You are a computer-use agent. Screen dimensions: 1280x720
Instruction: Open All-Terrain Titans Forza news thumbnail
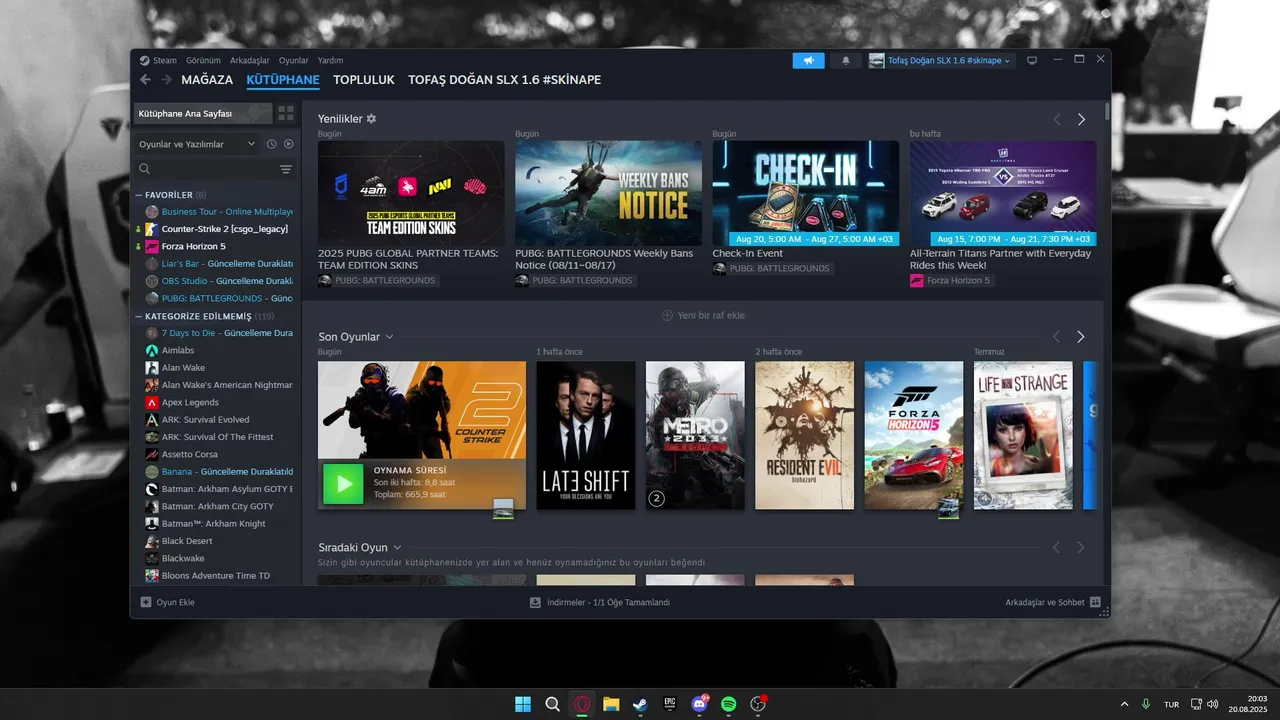tap(1003, 193)
